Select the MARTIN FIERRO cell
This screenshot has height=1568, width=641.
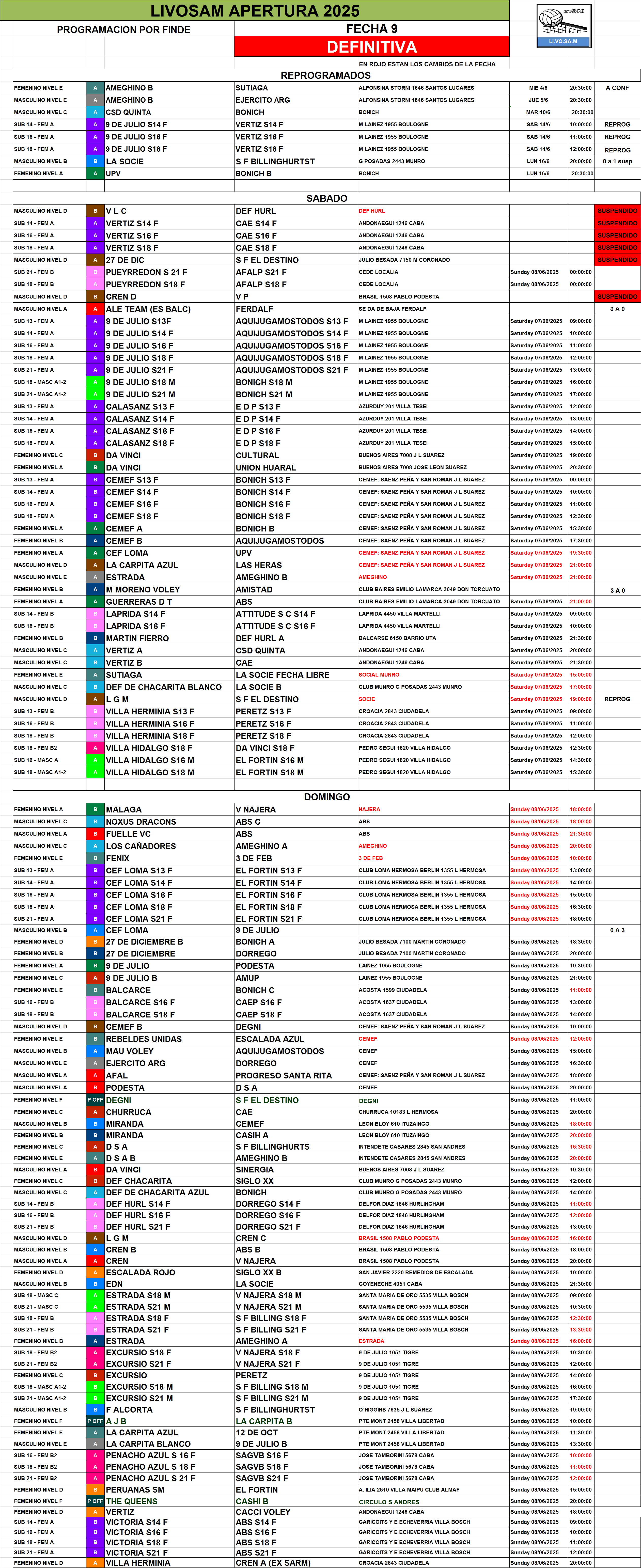[169, 638]
